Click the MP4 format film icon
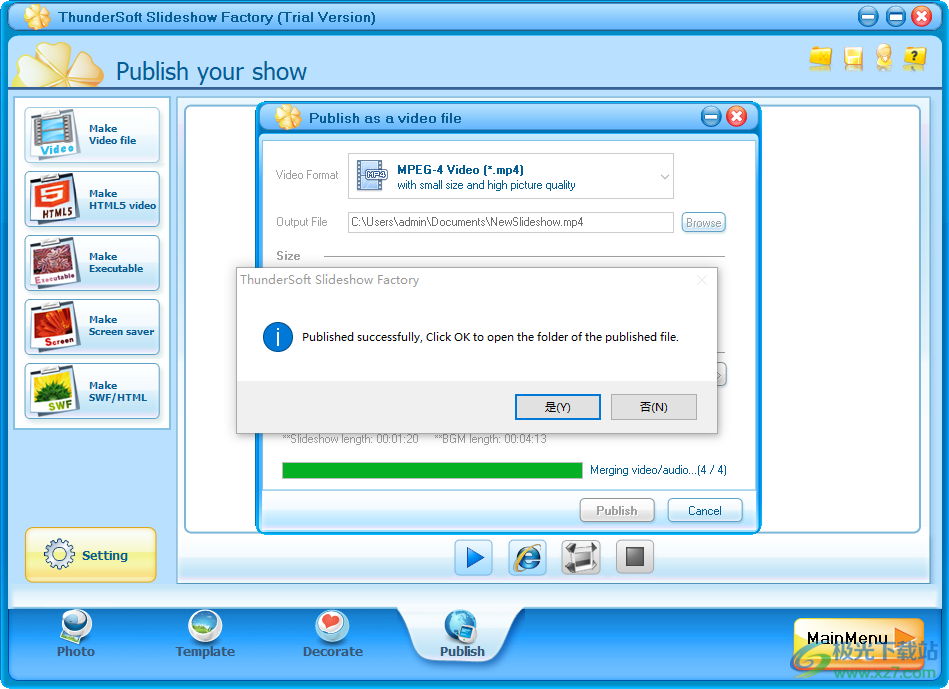The width and height of the screenshot is (949, 689). (372, 176)
